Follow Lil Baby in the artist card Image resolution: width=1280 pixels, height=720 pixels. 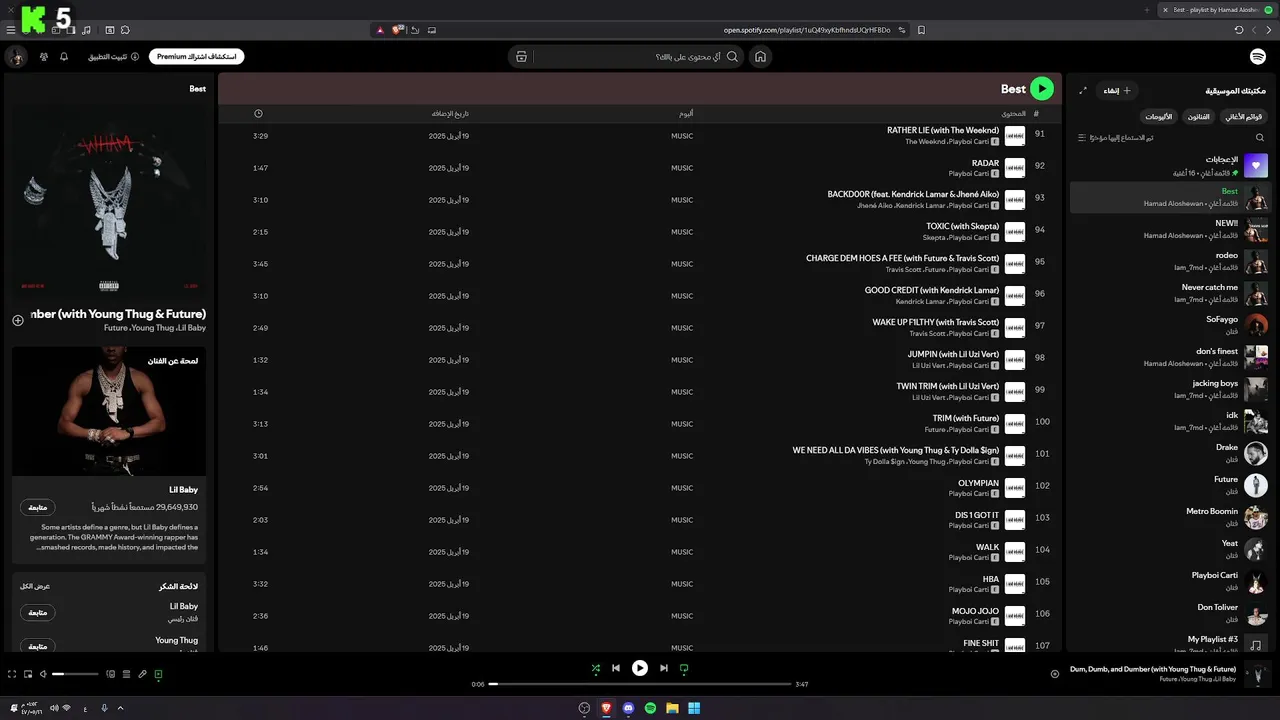click(38, 508)
